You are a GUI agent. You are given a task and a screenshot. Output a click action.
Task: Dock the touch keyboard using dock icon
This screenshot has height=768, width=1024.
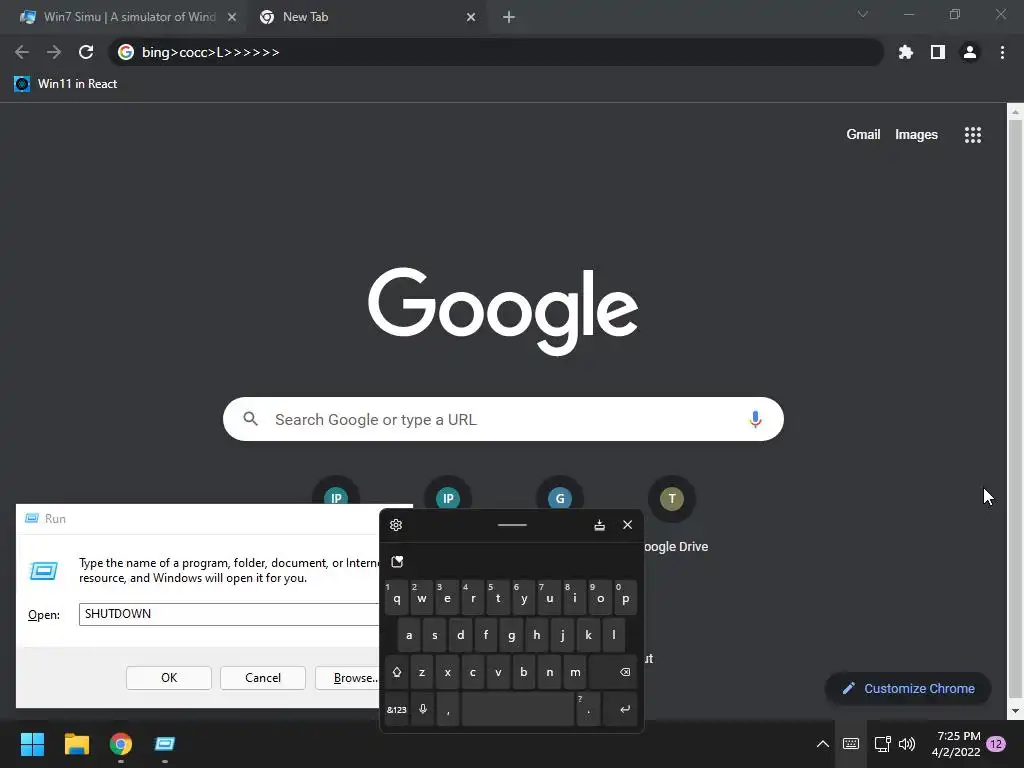(600, 525)
